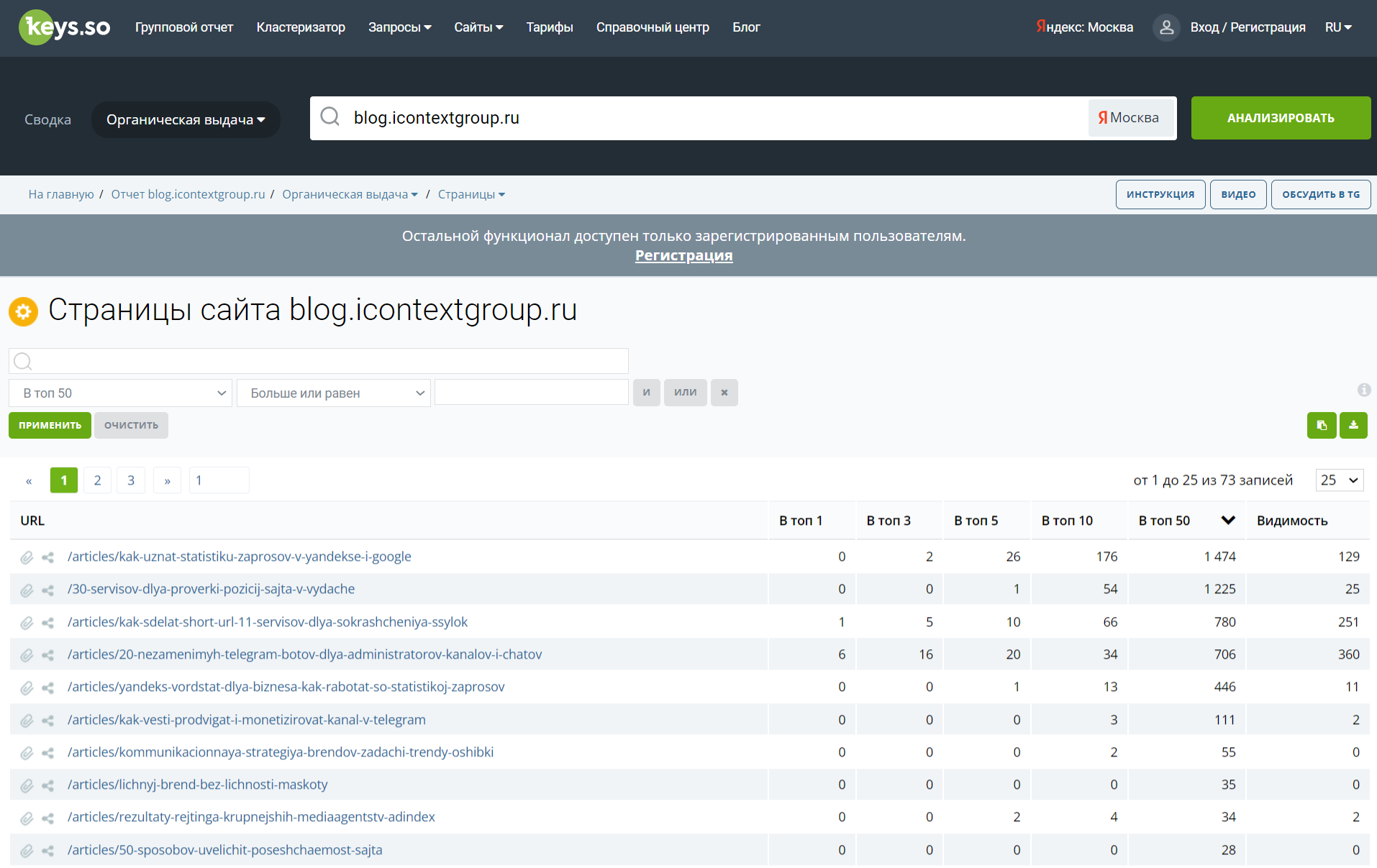Viewport: 1377px width, 868px height.
Task: Open the 'Больше или равен' condition dropdown
Action: (x=334, y=393)
